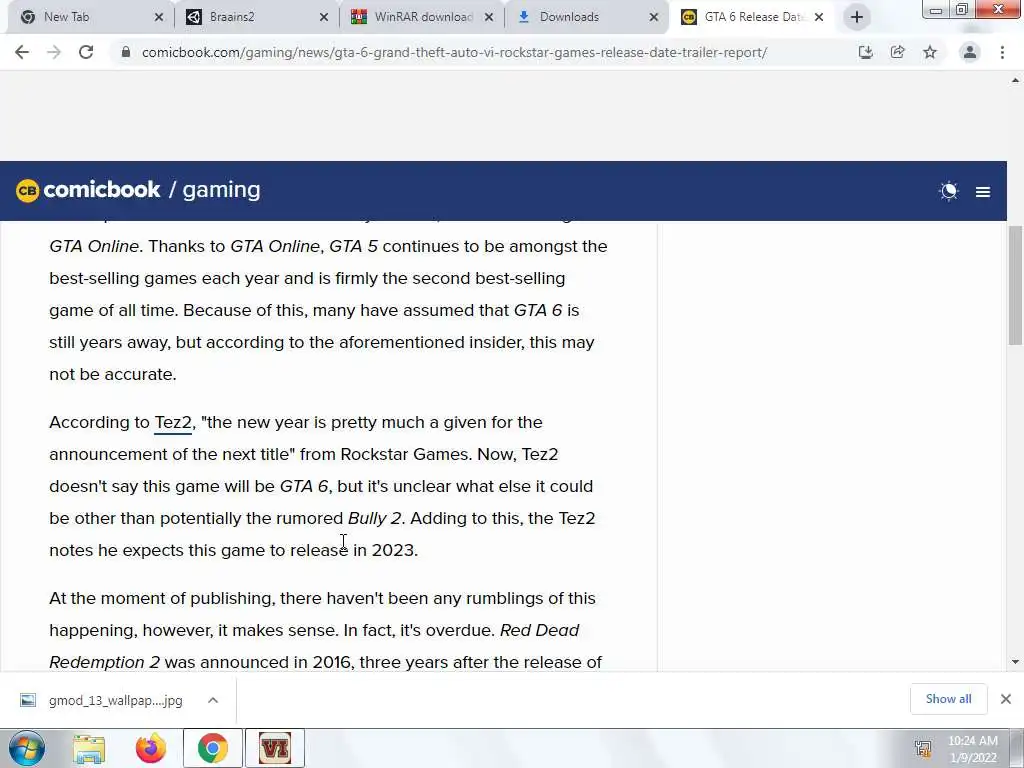Screen dimensions: 1024x768
Task: Toggle dark mode sun icon
Action: point(948,191)
